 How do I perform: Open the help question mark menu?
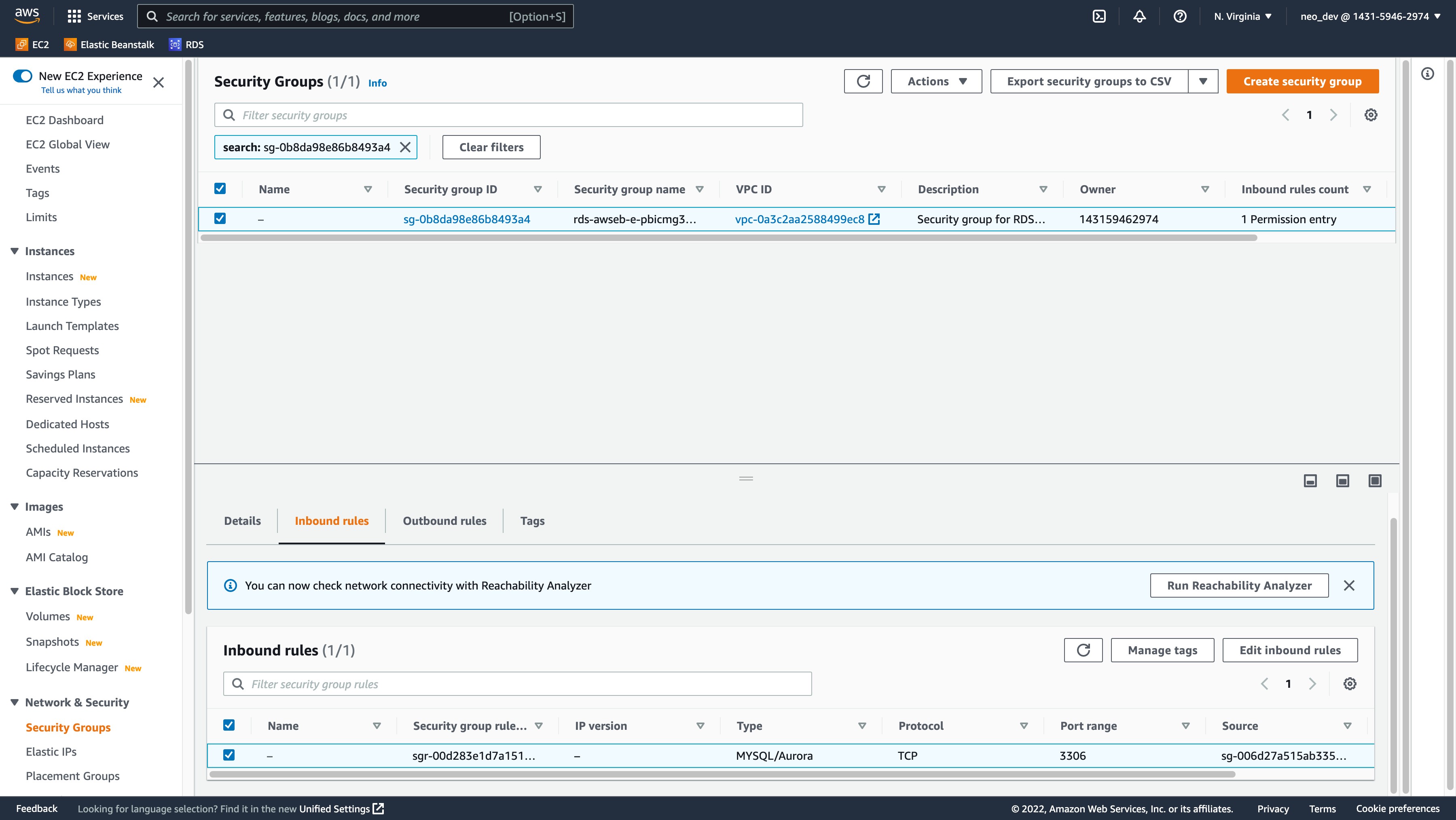click(x=1180, y=17)
